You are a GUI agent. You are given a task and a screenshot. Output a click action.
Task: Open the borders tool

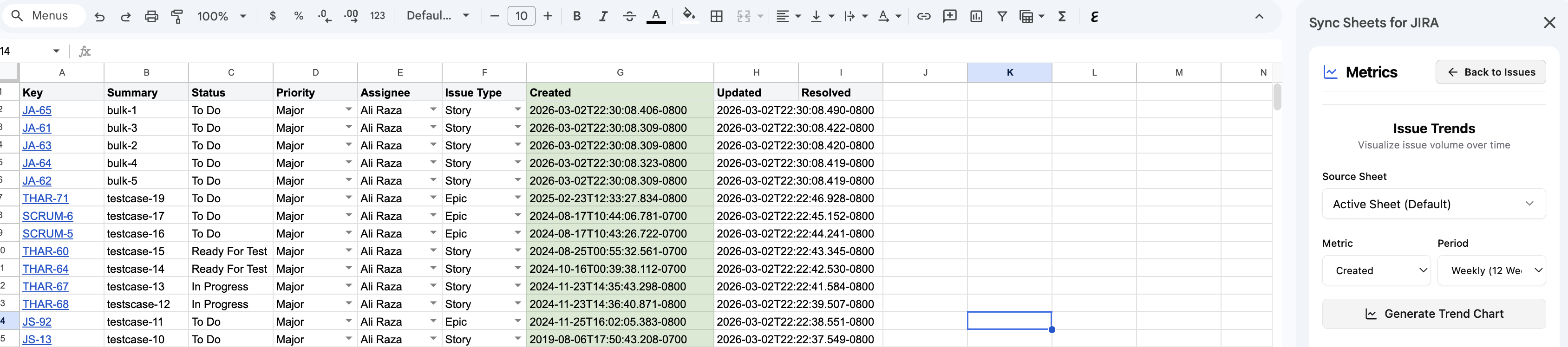coord(717,16)
